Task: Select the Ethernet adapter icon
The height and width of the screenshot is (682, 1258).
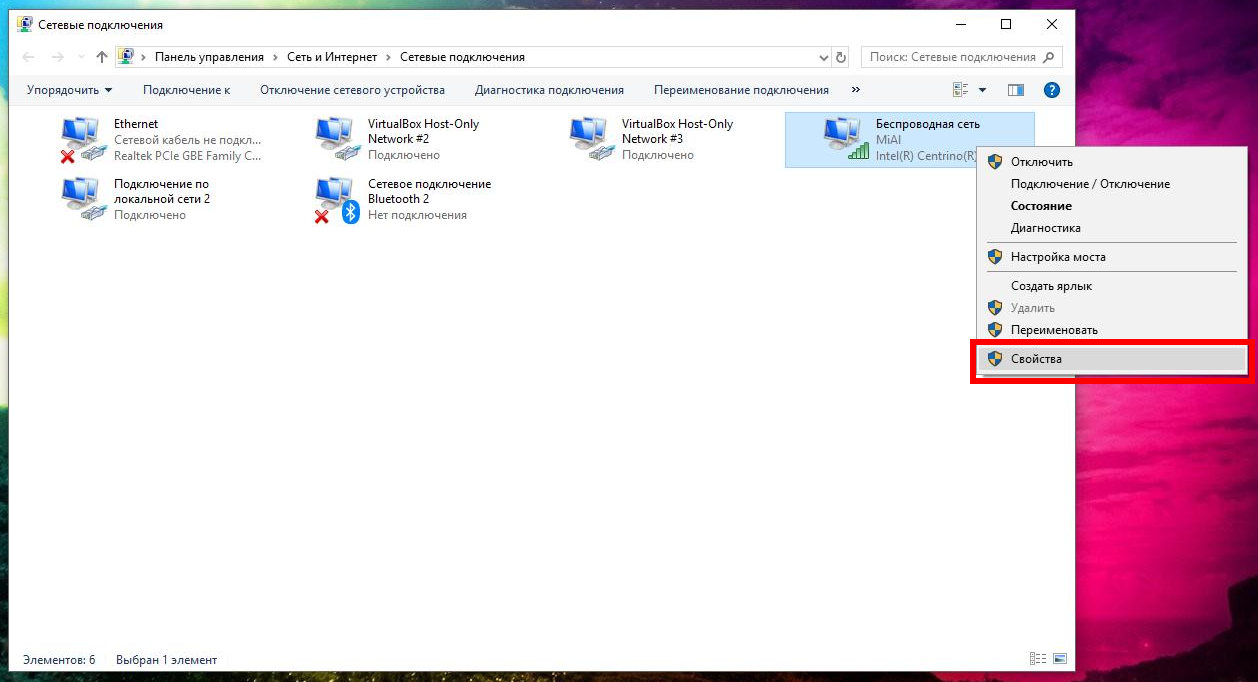Action: coord(82,139)
